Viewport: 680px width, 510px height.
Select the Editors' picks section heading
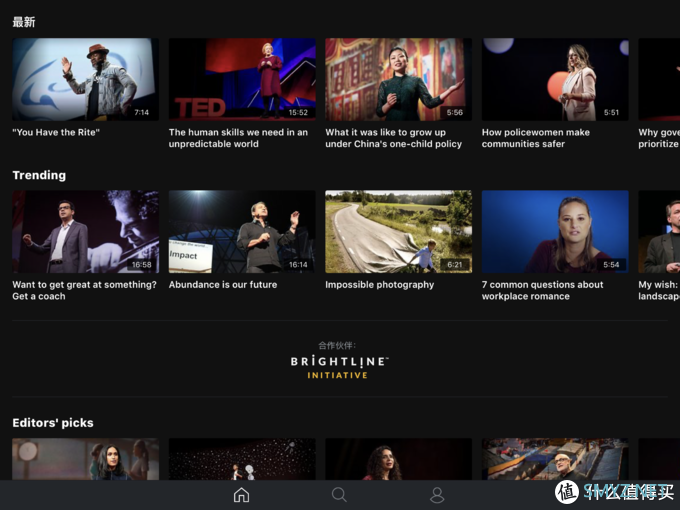53,423
